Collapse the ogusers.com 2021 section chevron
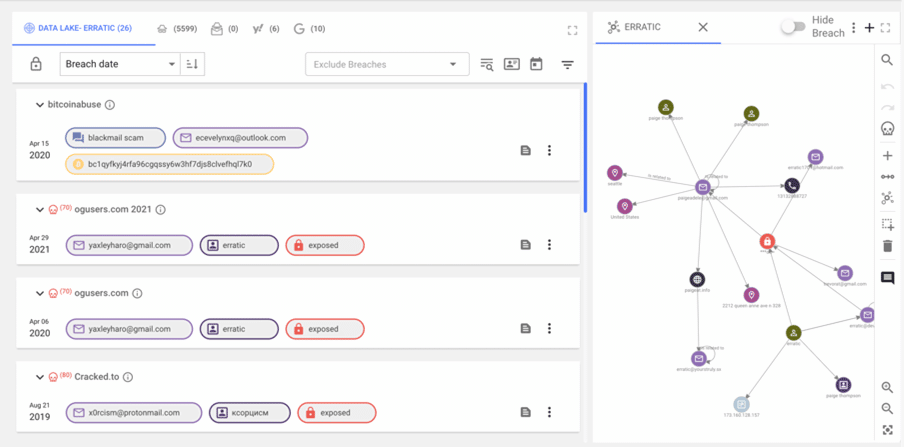 coord(40,210)
